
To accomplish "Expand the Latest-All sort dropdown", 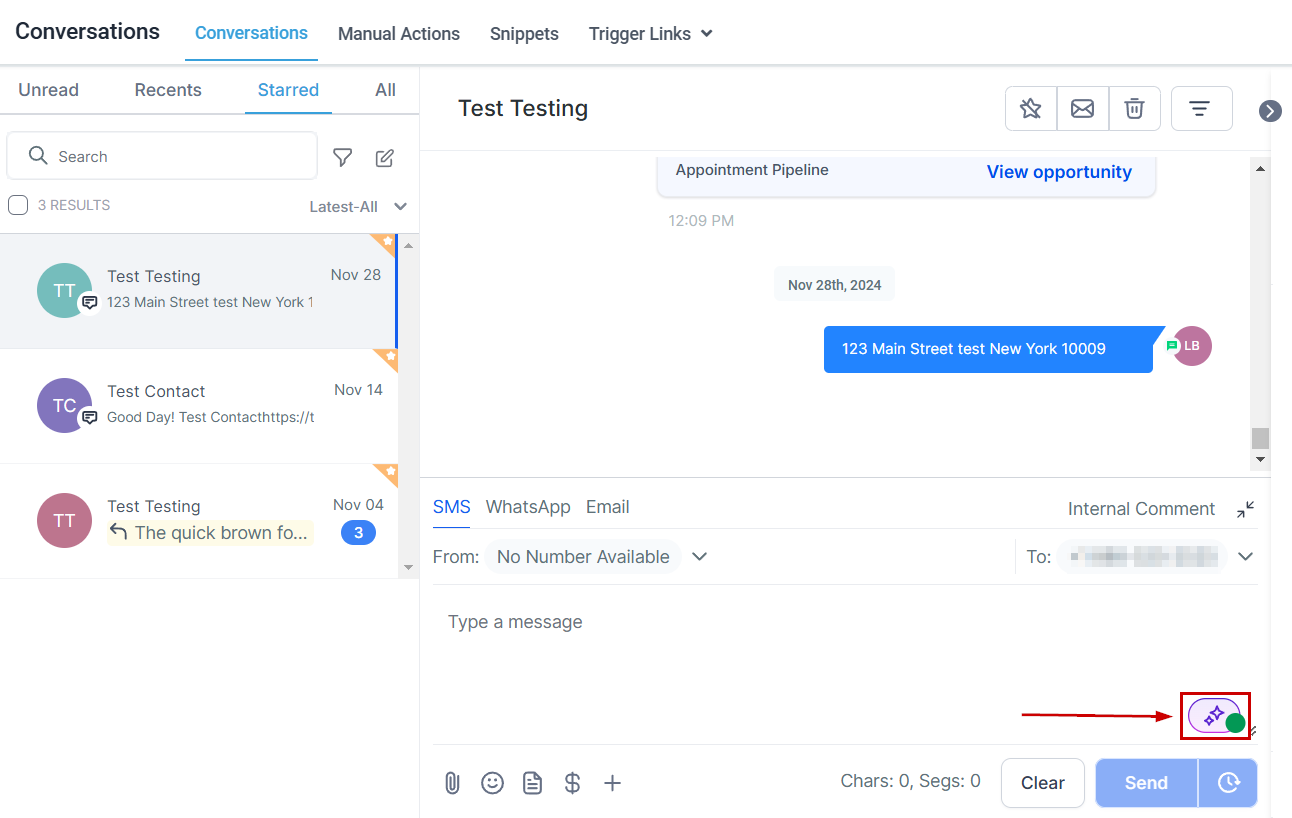I will click(358, 207).
